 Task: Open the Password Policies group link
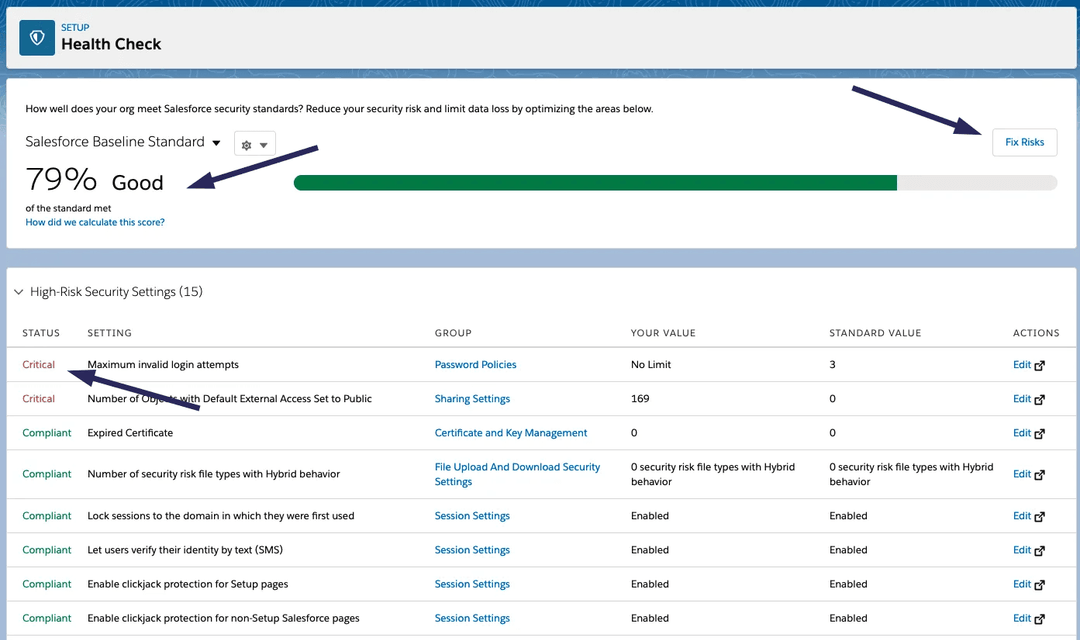[475, 364]
